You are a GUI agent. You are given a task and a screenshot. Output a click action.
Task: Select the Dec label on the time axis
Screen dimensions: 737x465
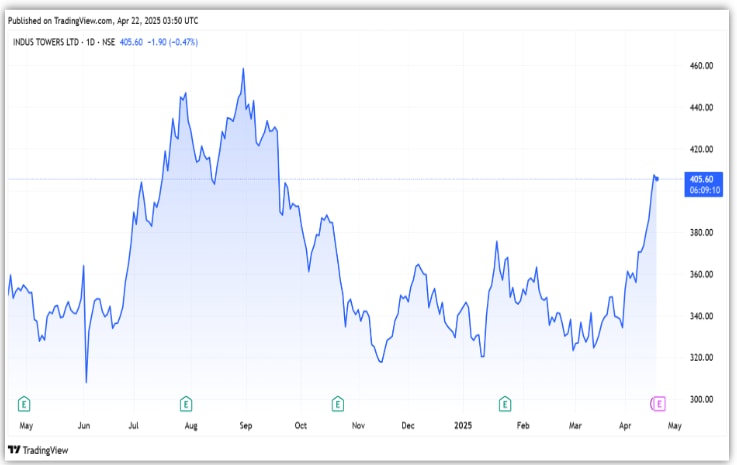point(408,425)
